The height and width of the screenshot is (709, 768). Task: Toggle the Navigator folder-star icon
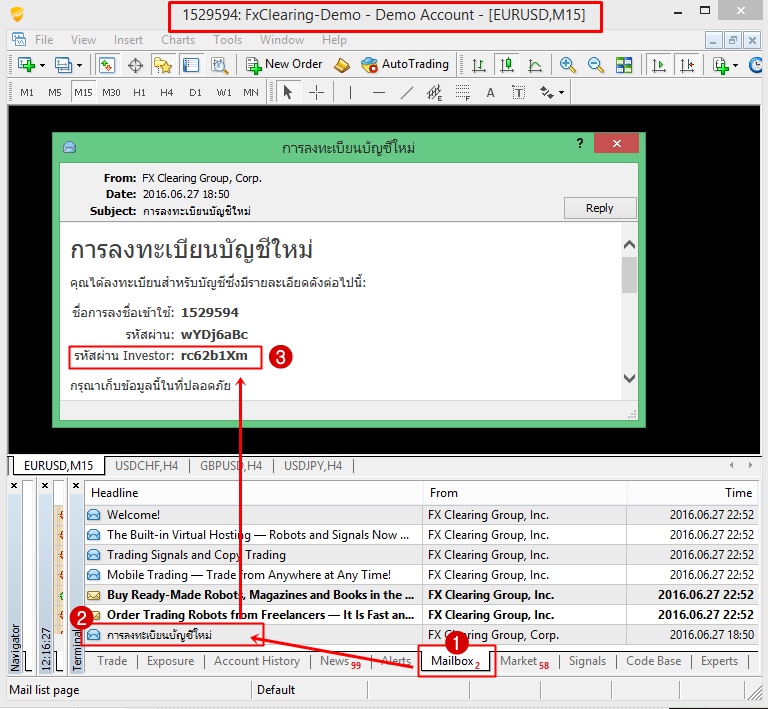tap(163, 65)
